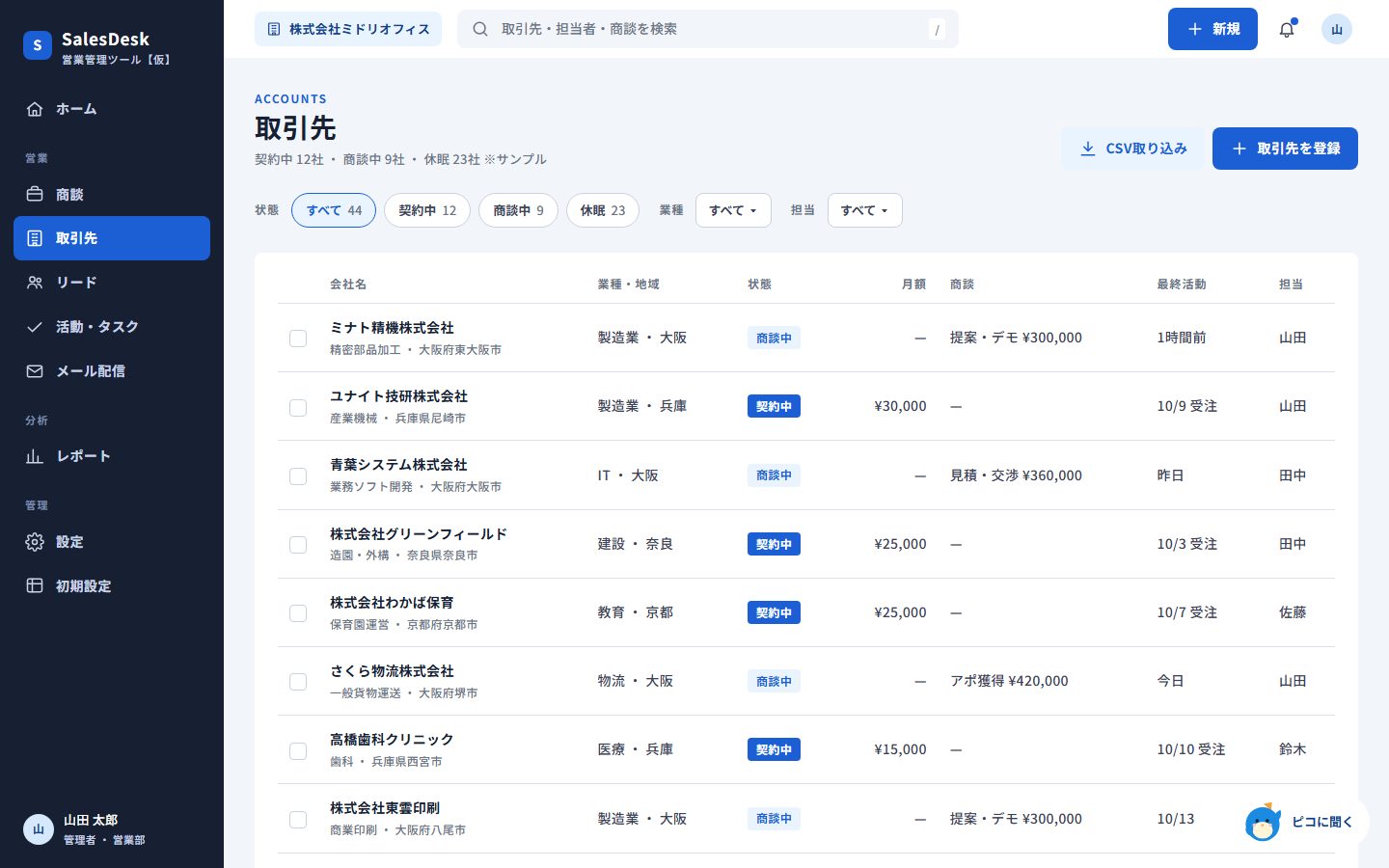The width and height of the screenshot is (1389, 868).
Task: Click the 設定 gear icon
Action: [35, 542]
